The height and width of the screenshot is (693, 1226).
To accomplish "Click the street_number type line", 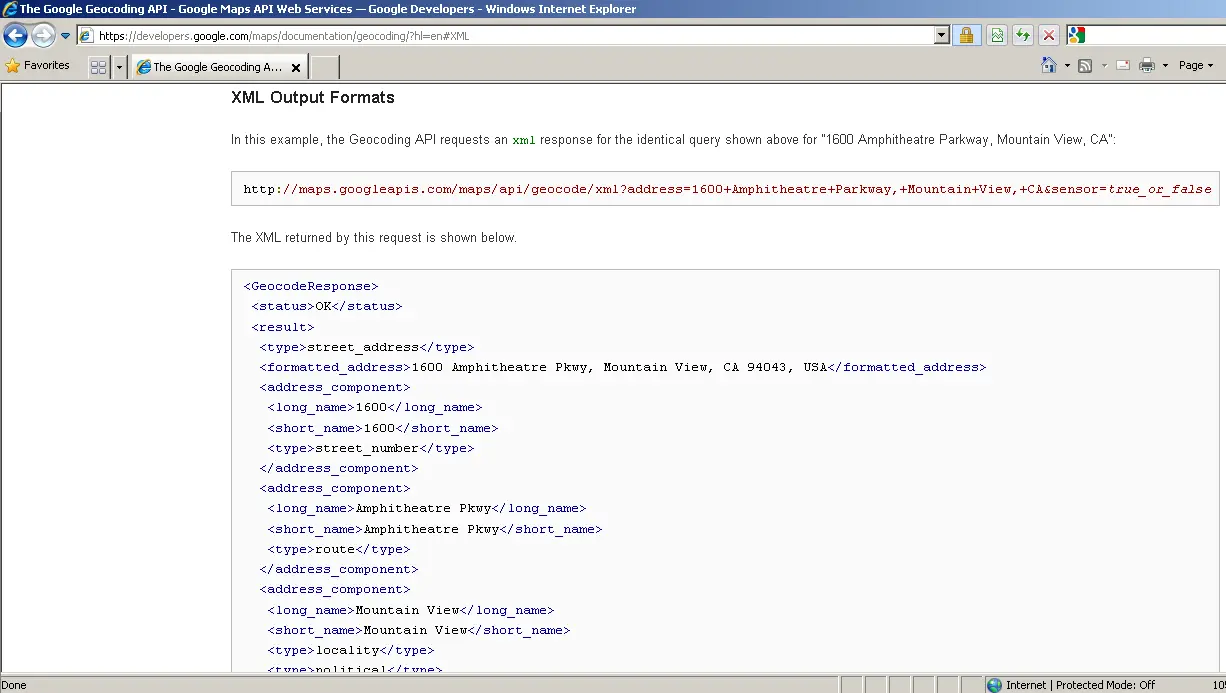I will [x=371, y=448].
